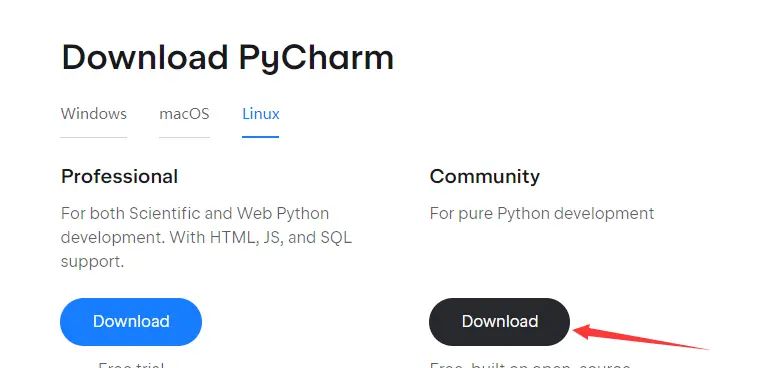Viewport: 771px width, 368px height.
Task: Switch to the Windows tab
Action: click(94, 114)
